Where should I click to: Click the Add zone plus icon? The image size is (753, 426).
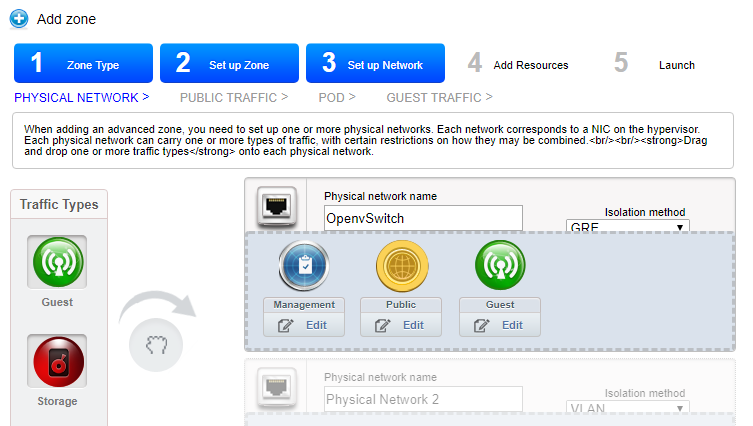19,18
